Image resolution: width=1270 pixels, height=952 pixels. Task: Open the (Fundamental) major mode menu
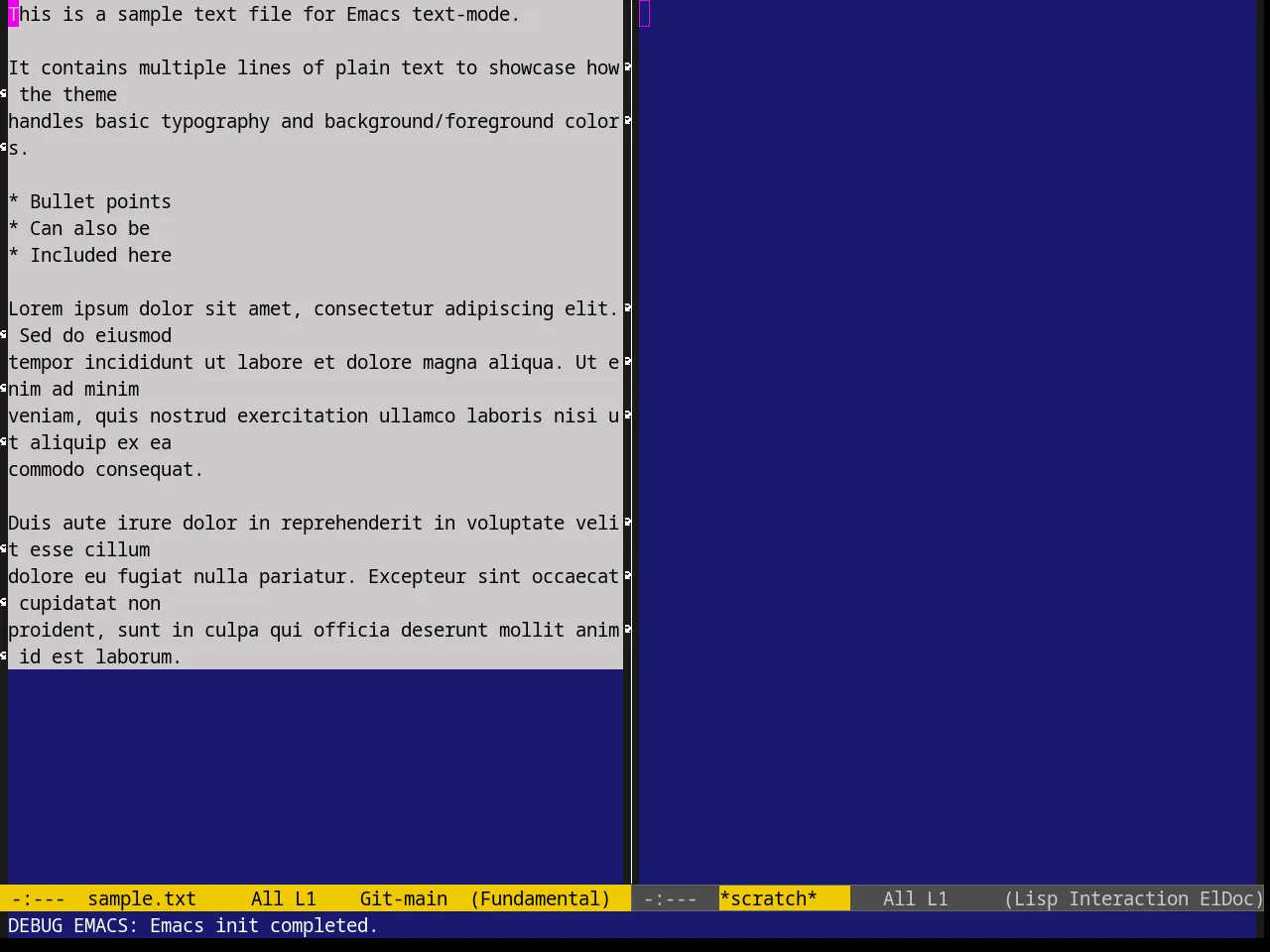click(540, 898)
